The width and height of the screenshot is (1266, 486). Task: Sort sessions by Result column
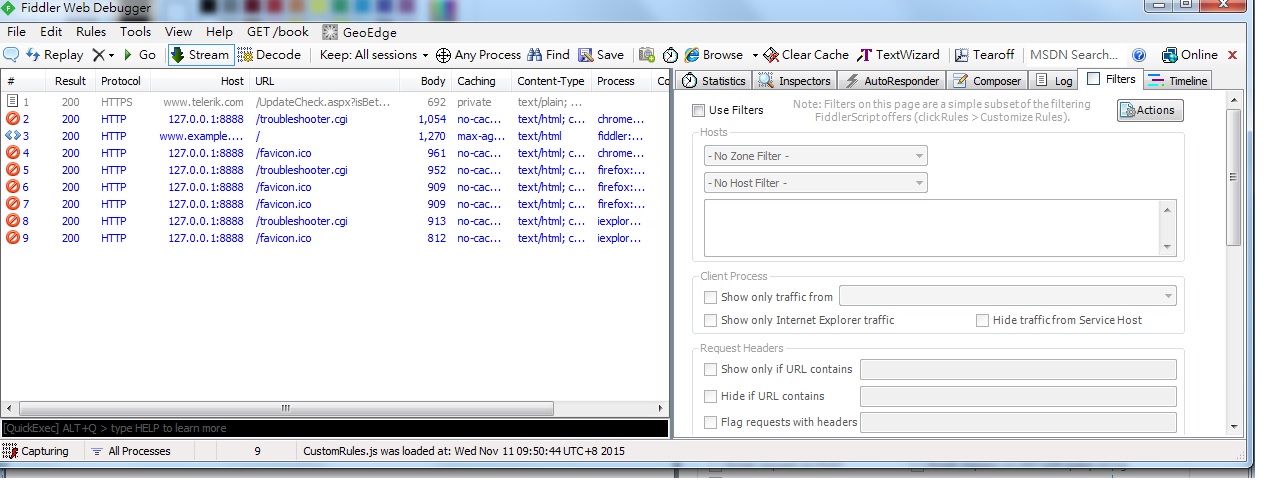(70, 81)
